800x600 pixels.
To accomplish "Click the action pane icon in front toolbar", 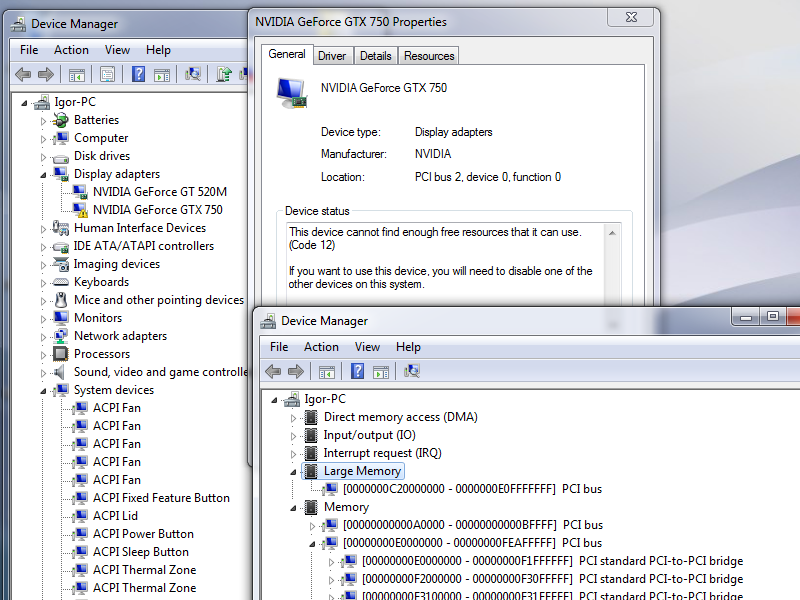I will point(381,372).
